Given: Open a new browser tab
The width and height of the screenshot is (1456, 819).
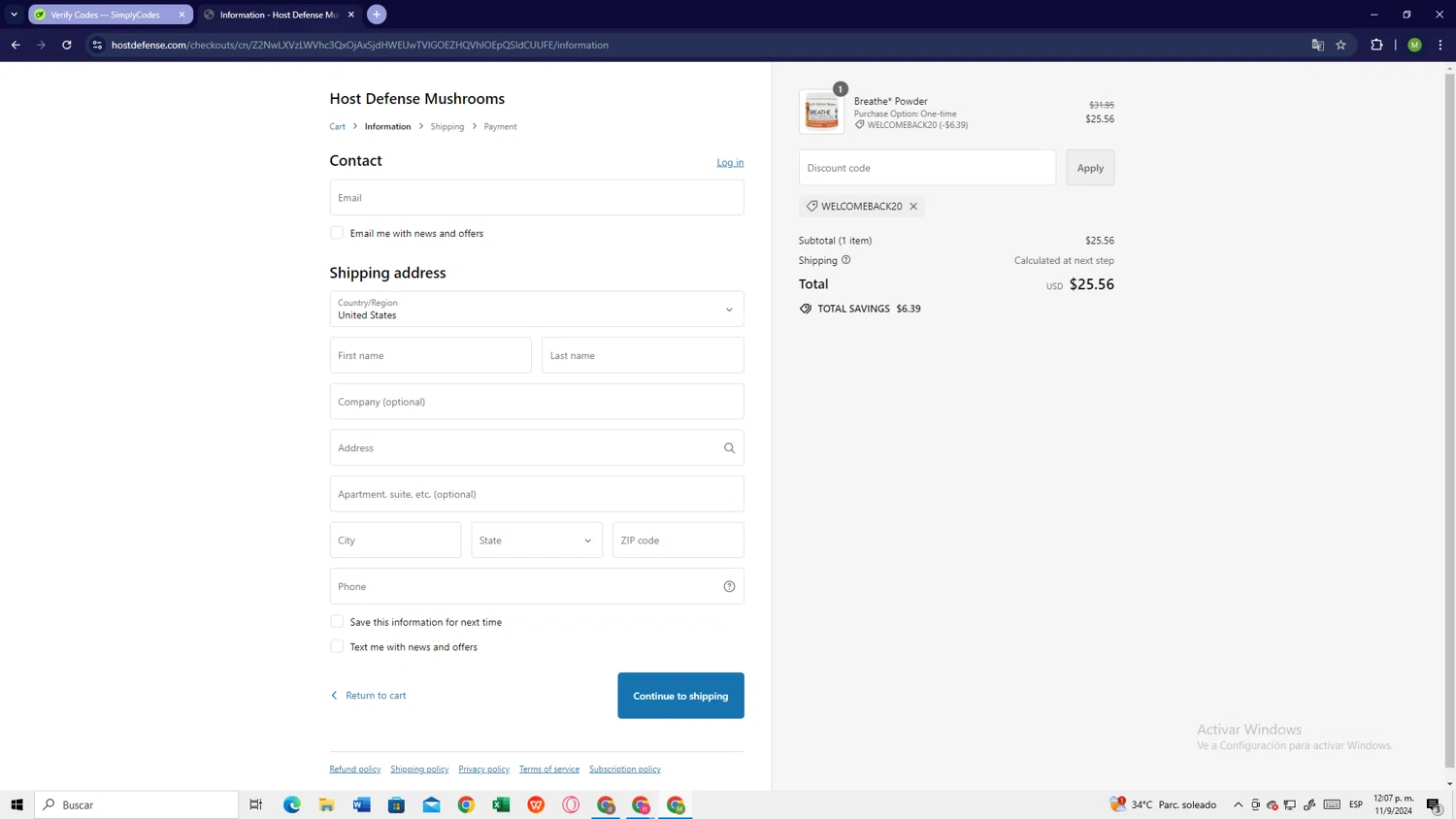Looking at the screenshot, I should (x=377, y=15).
